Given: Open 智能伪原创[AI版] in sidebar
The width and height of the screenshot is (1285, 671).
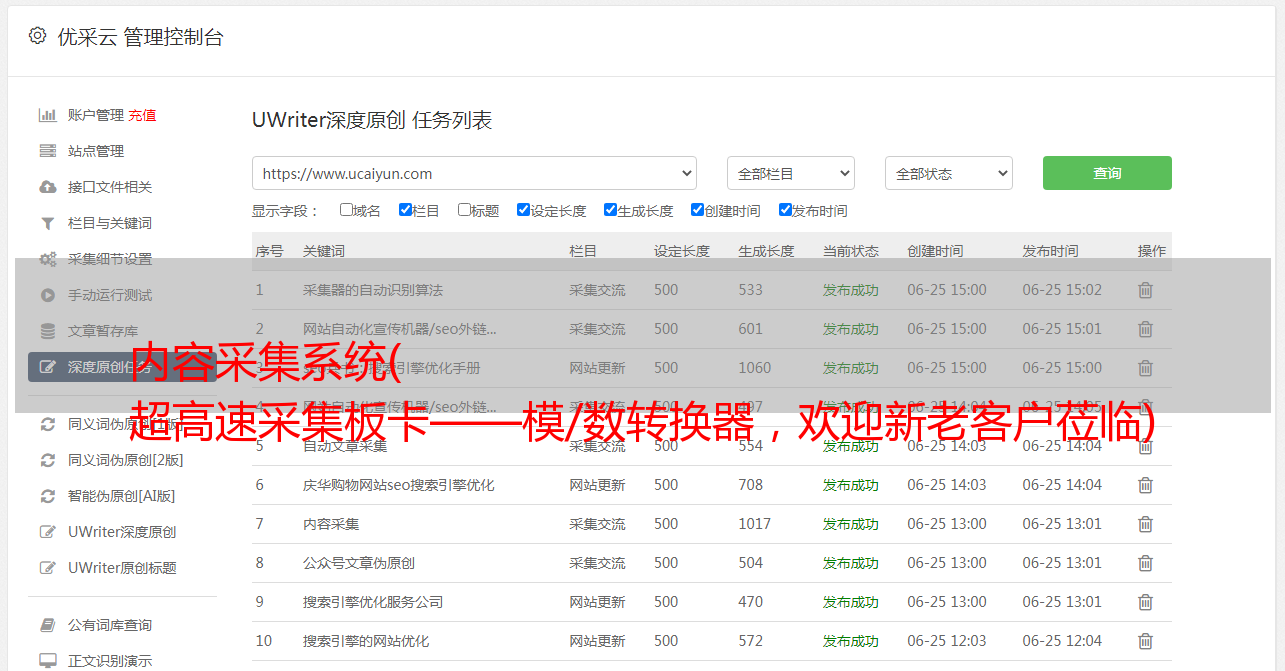Looking at the screenshot, I should [x=122, y=496].
